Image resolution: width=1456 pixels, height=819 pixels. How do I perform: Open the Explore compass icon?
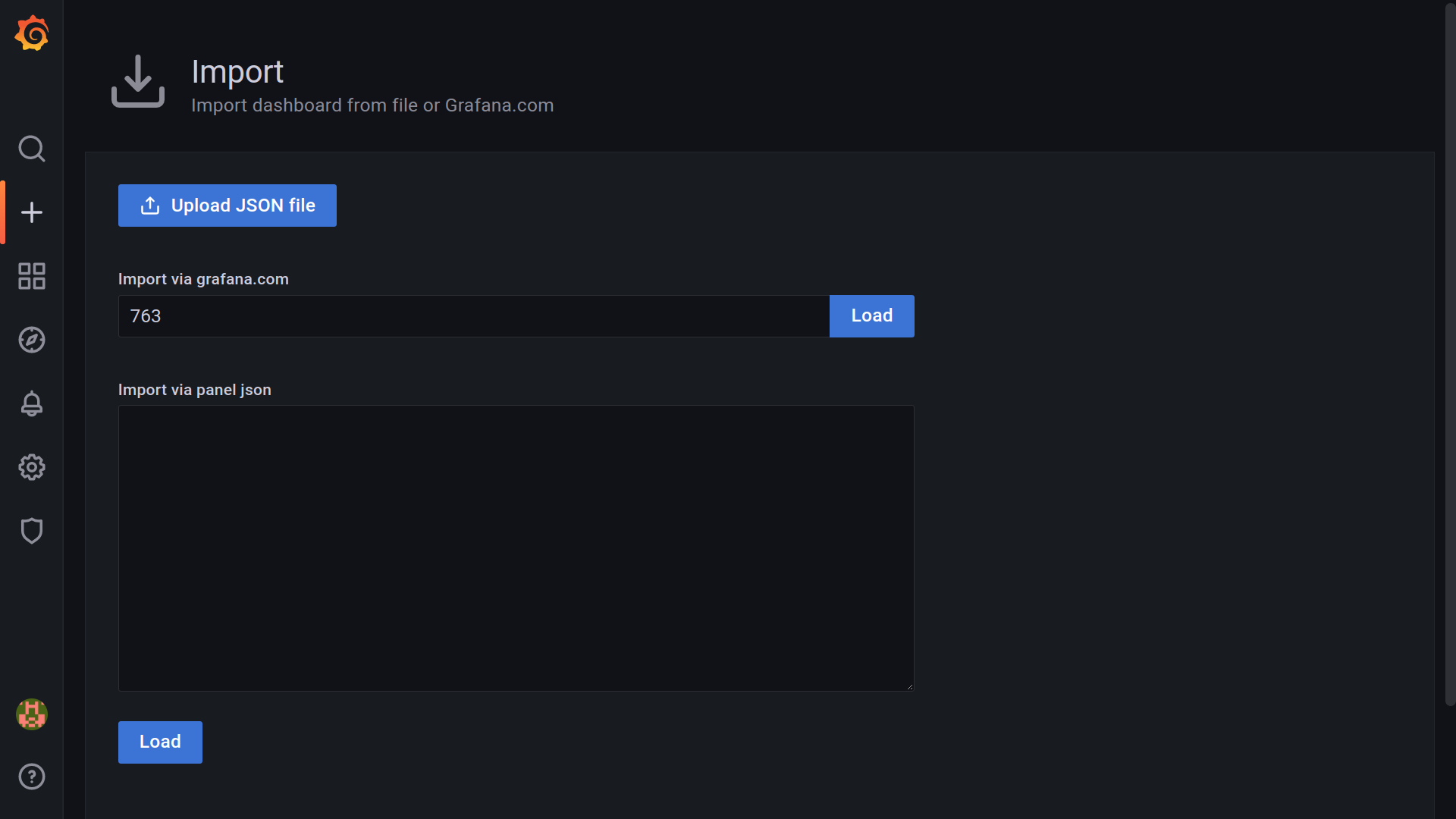(x=31, y=340)
